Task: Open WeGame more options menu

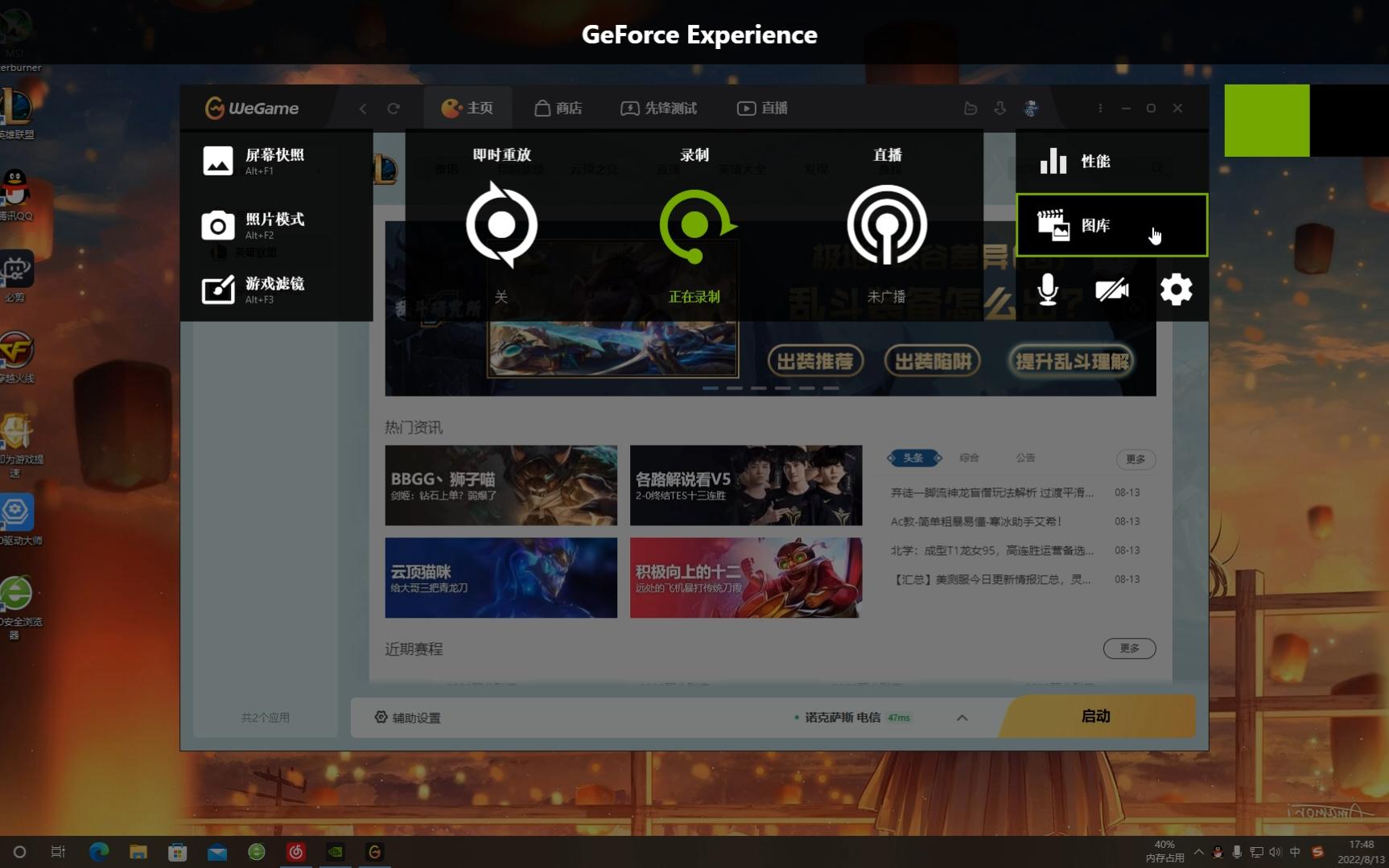Action: point(1100,108)
